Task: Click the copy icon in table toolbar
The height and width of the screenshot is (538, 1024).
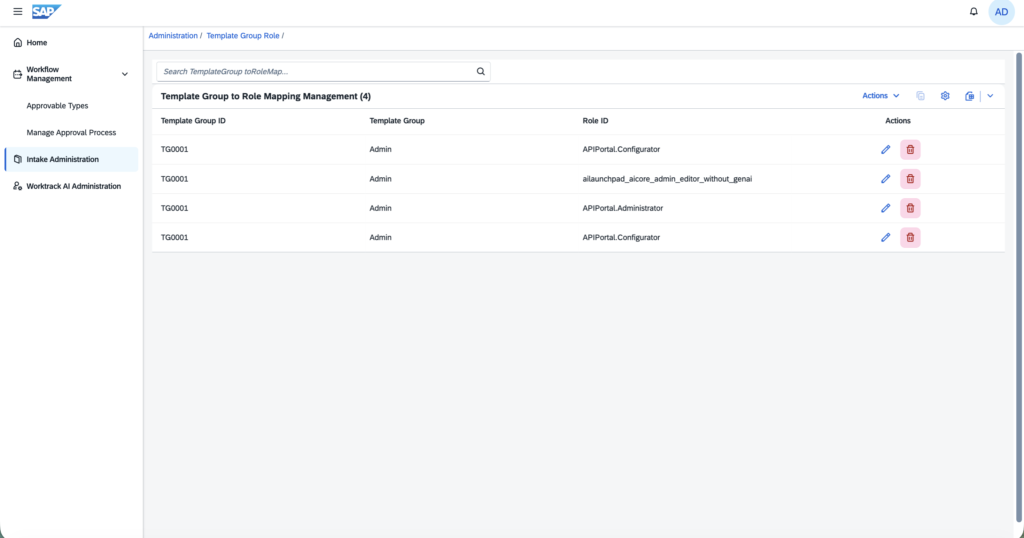Action: coord(920,96)
